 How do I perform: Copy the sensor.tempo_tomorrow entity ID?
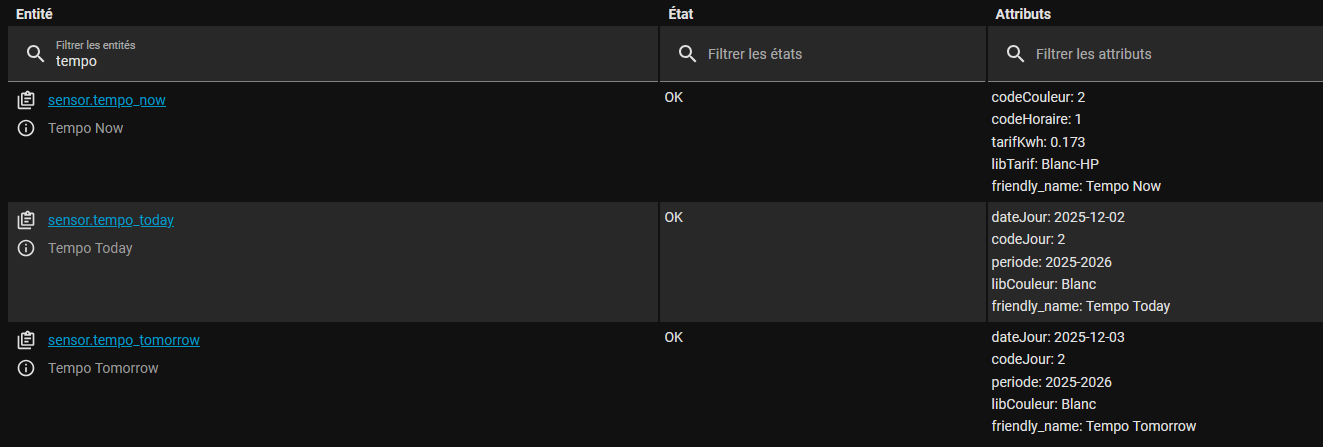click(x=27, y=340)
